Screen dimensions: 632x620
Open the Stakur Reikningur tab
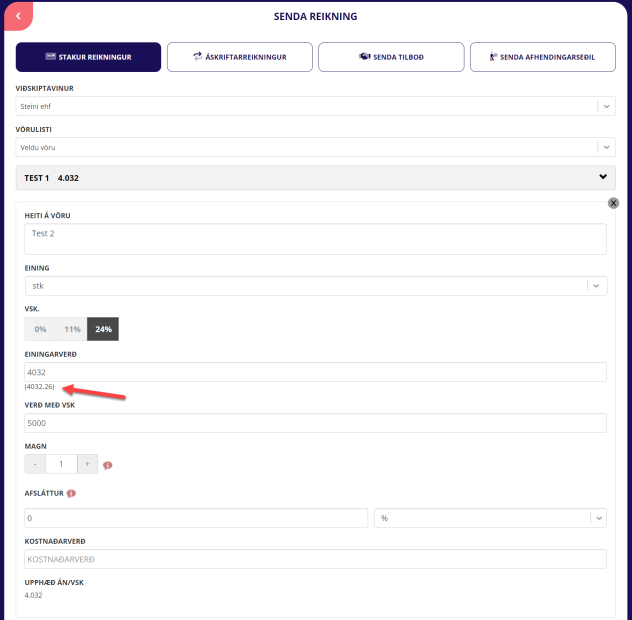(x=88, y=57)
